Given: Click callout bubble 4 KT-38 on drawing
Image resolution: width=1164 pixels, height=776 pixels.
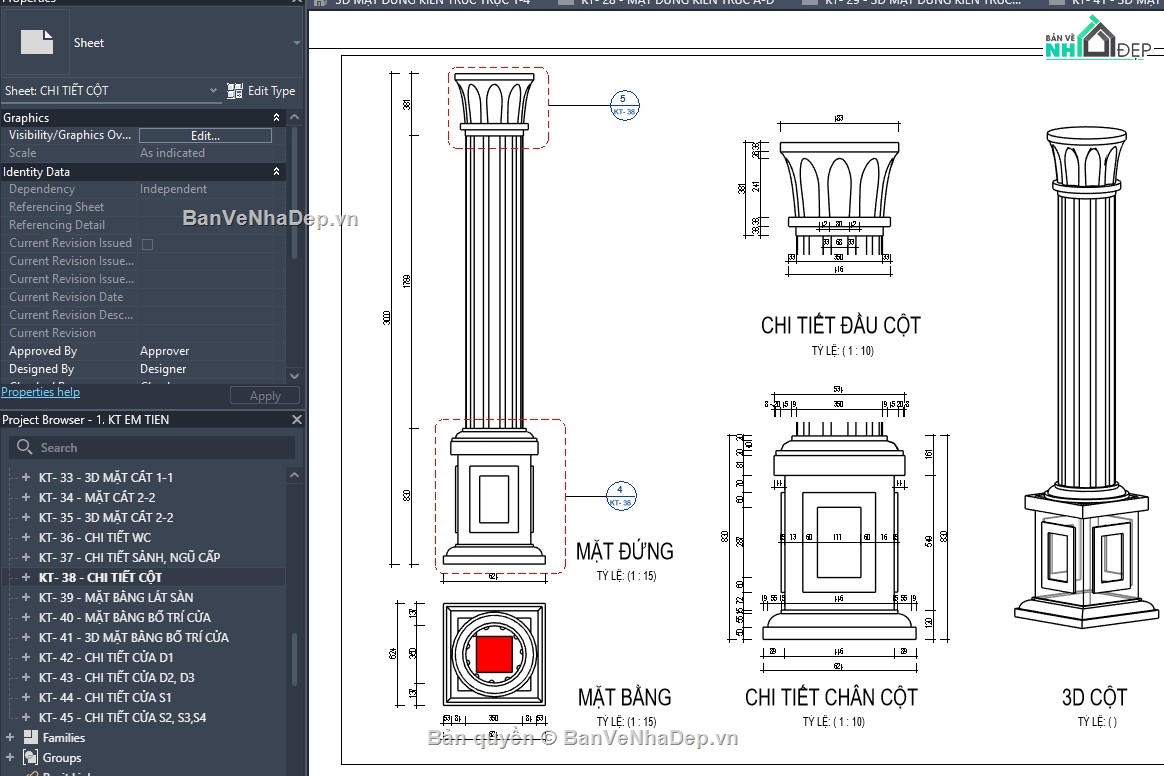Looking at the screenshot, I should 621,495.
